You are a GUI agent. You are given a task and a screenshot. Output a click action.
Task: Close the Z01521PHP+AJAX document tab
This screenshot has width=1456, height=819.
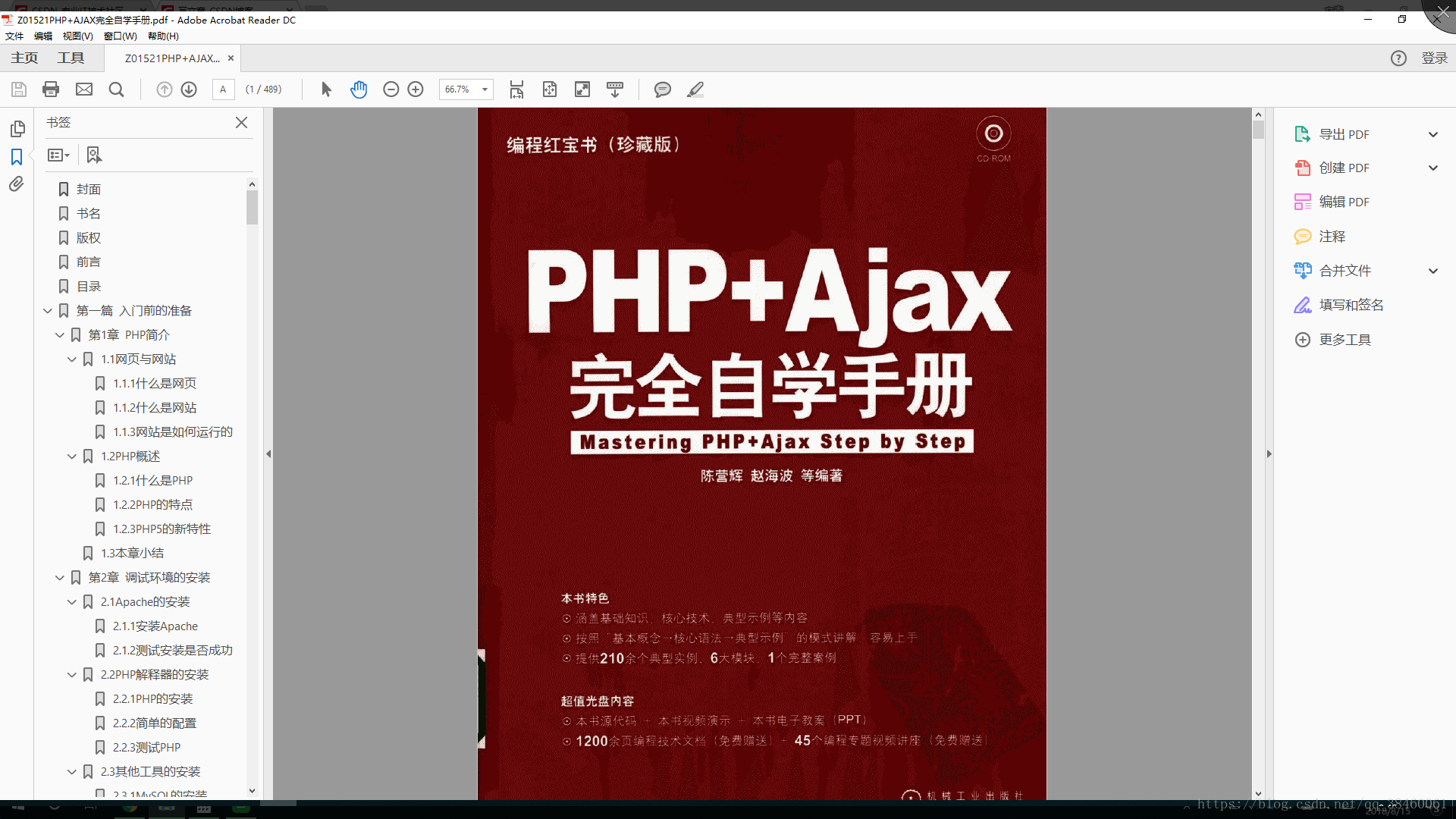point(231,58)
